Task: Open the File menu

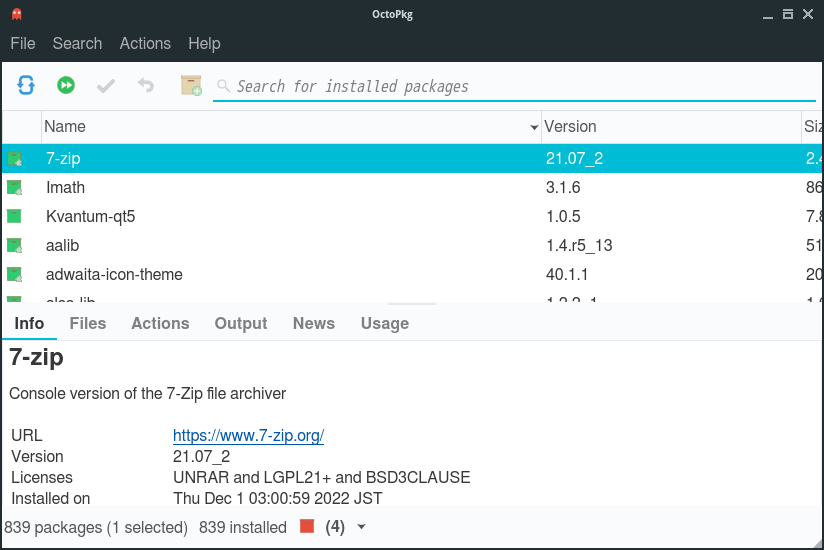Action: [23, 43]
